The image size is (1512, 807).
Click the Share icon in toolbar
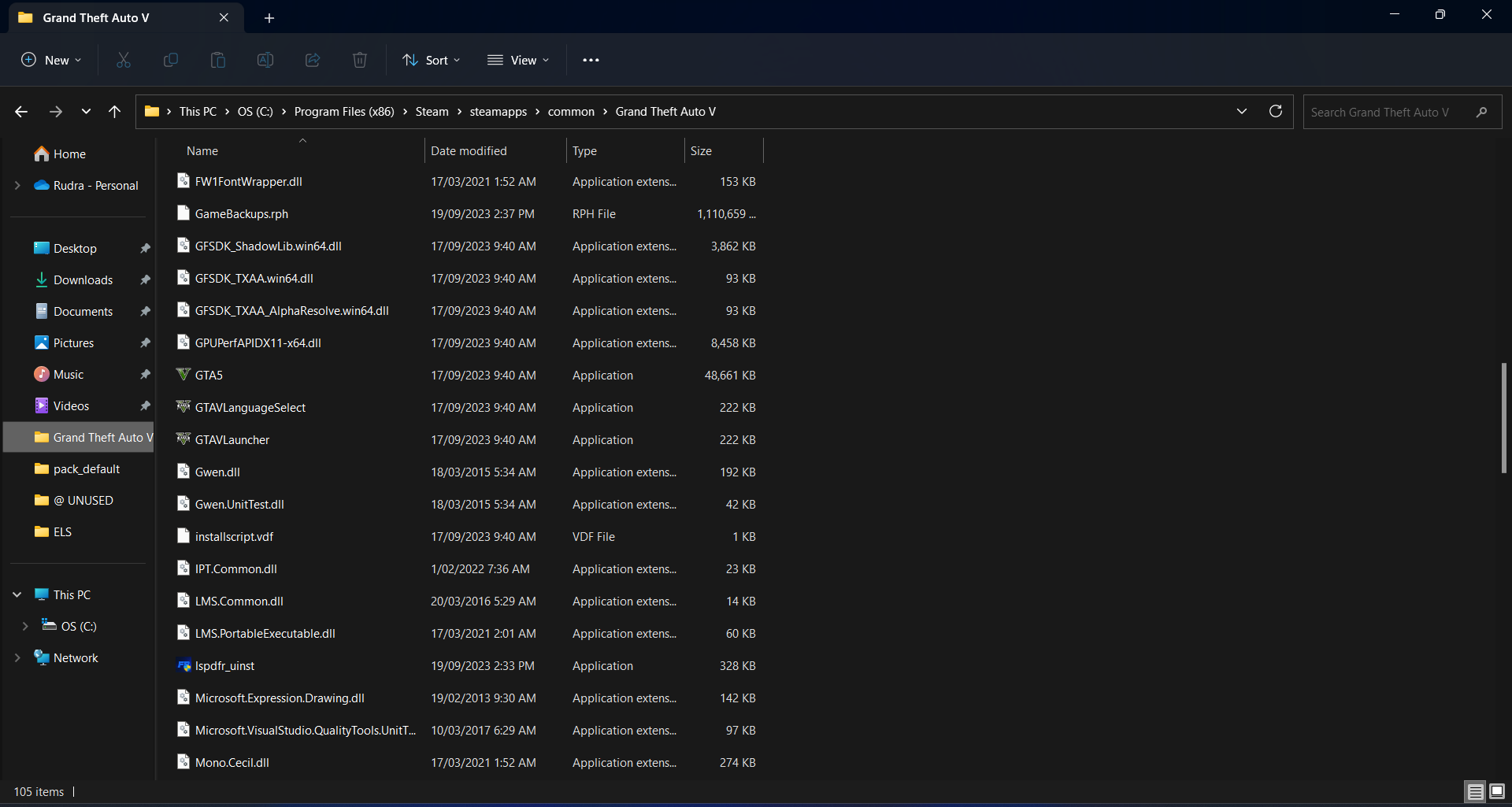pos(313,60)
